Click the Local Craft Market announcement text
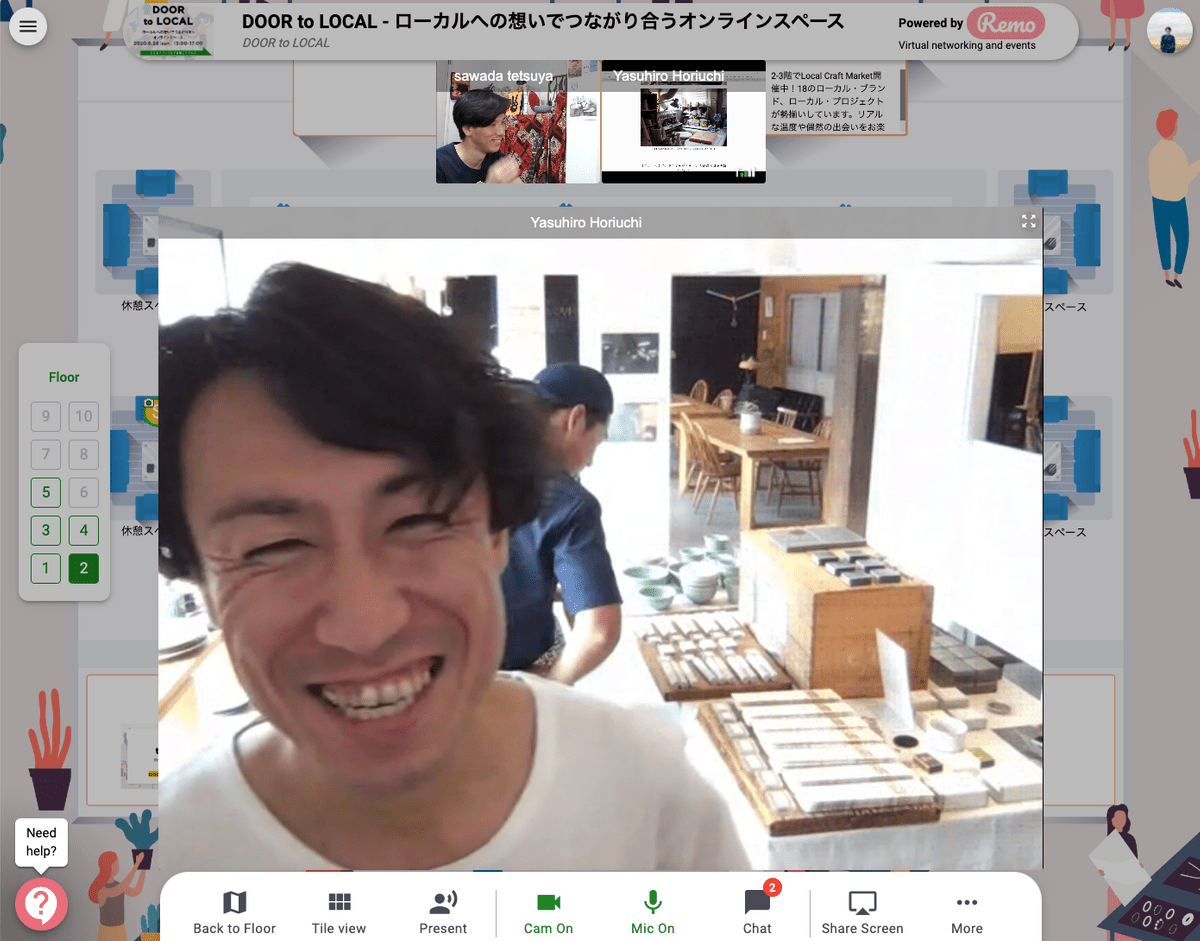 point(829,102)
